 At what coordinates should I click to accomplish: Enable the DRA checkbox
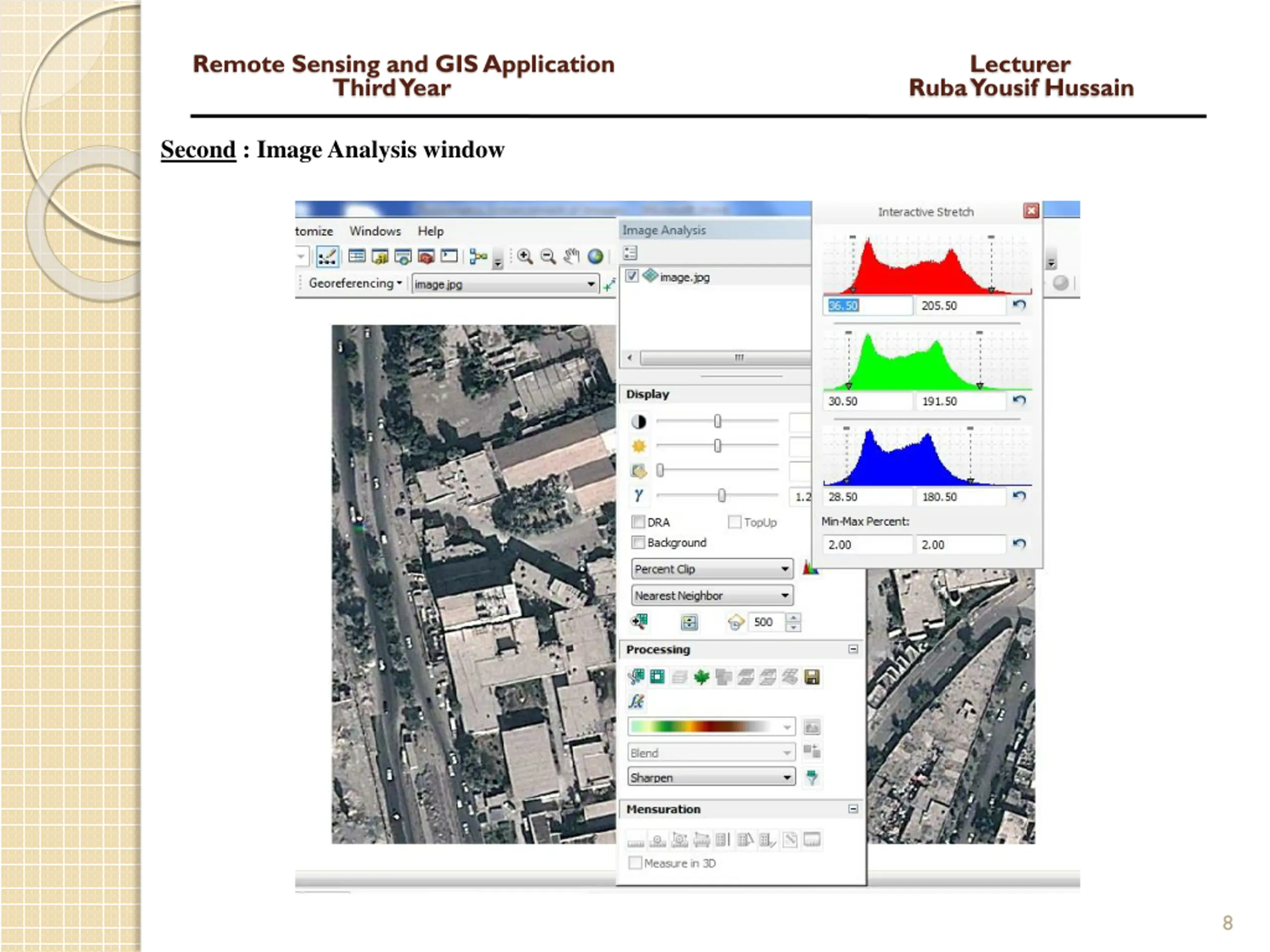tap(637, 522)
